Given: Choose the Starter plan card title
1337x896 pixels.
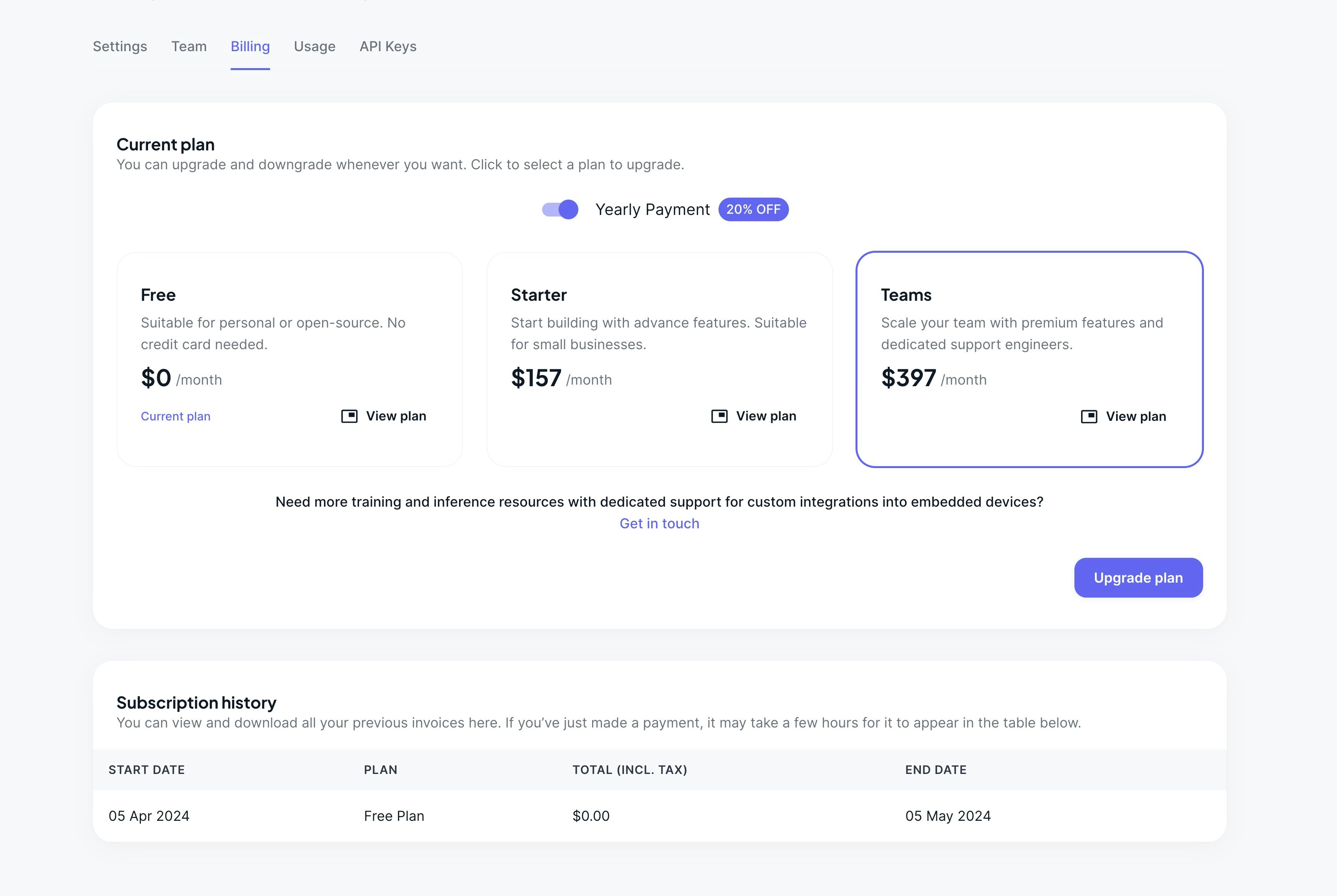Looking at the screenshot, I should (x=538, y=295).
